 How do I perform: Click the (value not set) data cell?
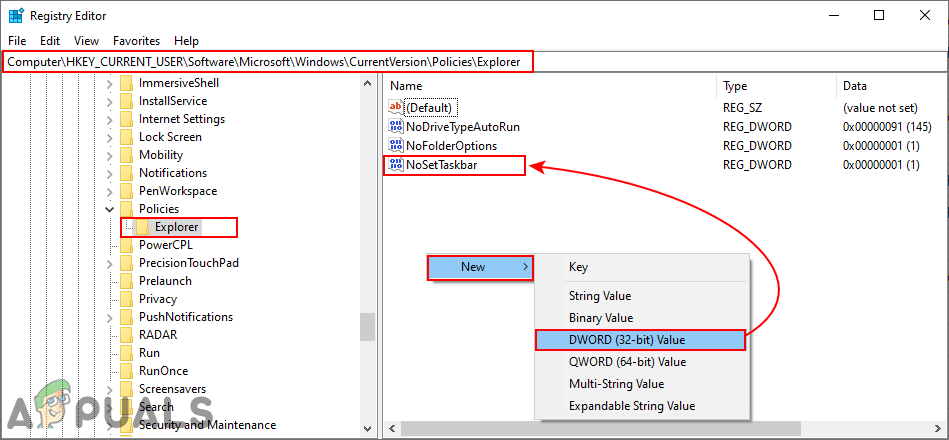click(880, 108)
